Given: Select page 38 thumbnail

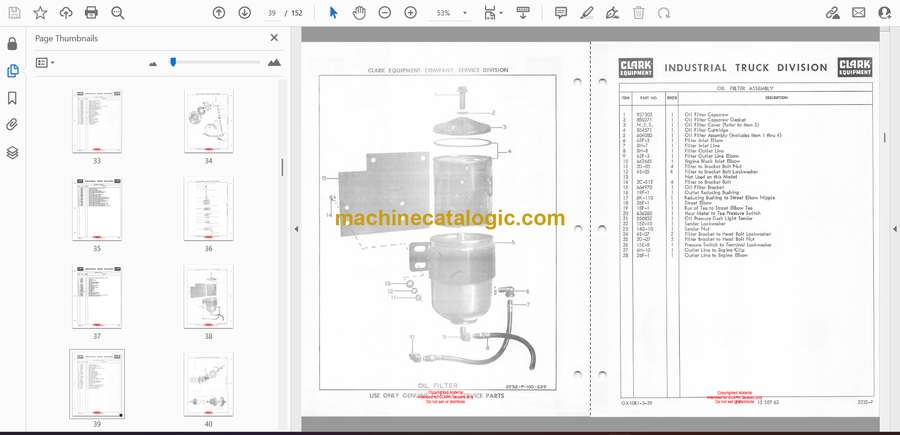Looking at the screenshot, I should click(x=208, y=297).
